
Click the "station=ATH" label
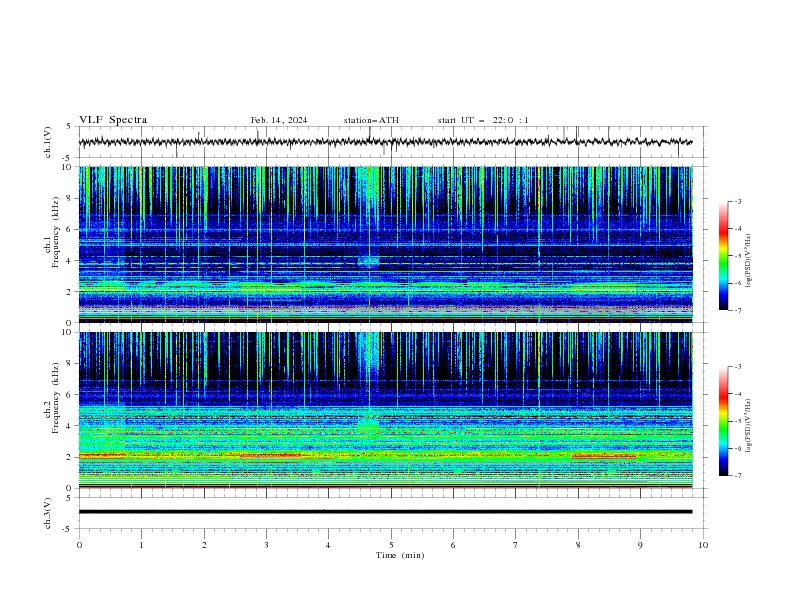[371, 120]
